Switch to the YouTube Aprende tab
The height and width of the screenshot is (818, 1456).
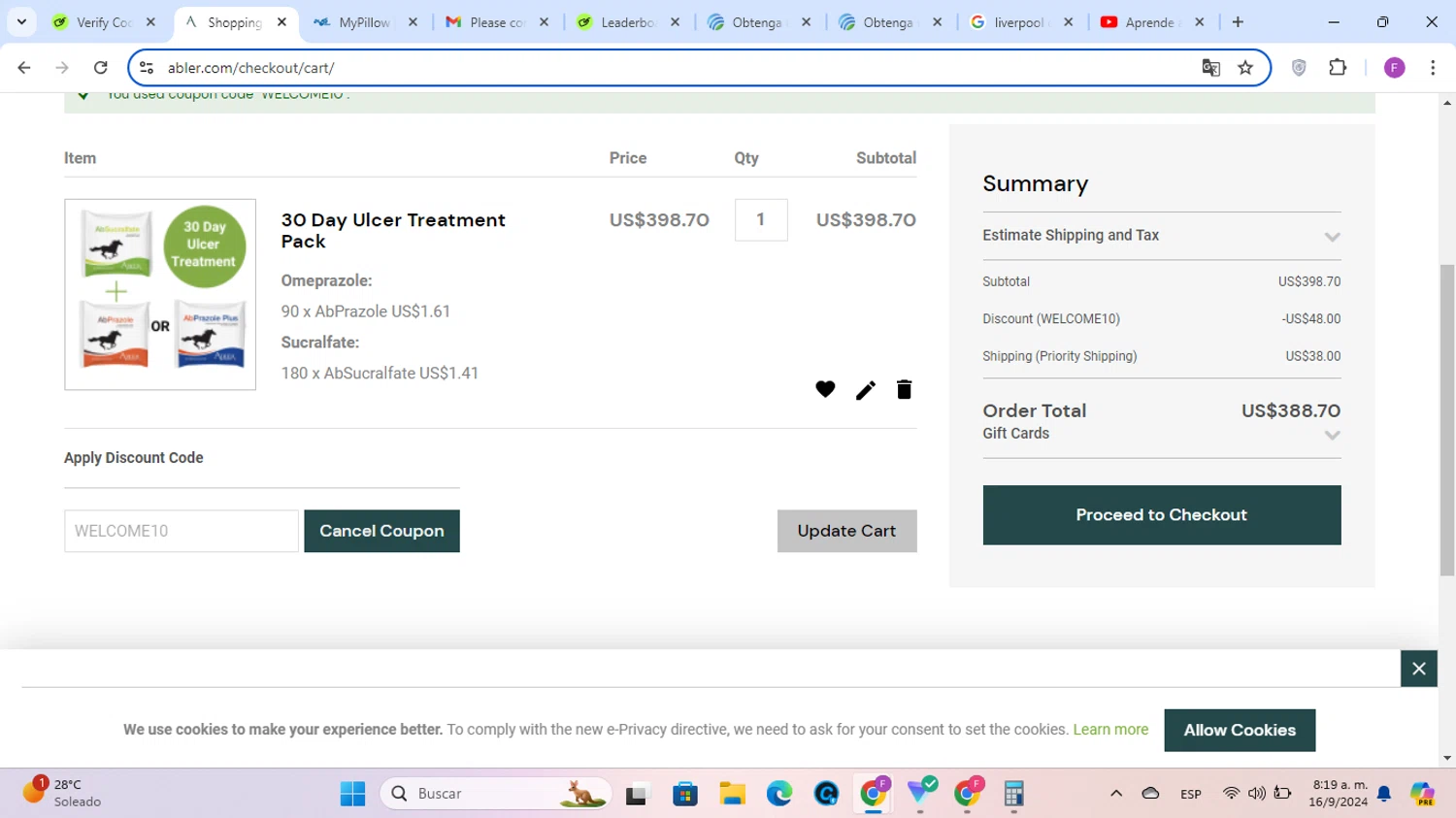1151,22
